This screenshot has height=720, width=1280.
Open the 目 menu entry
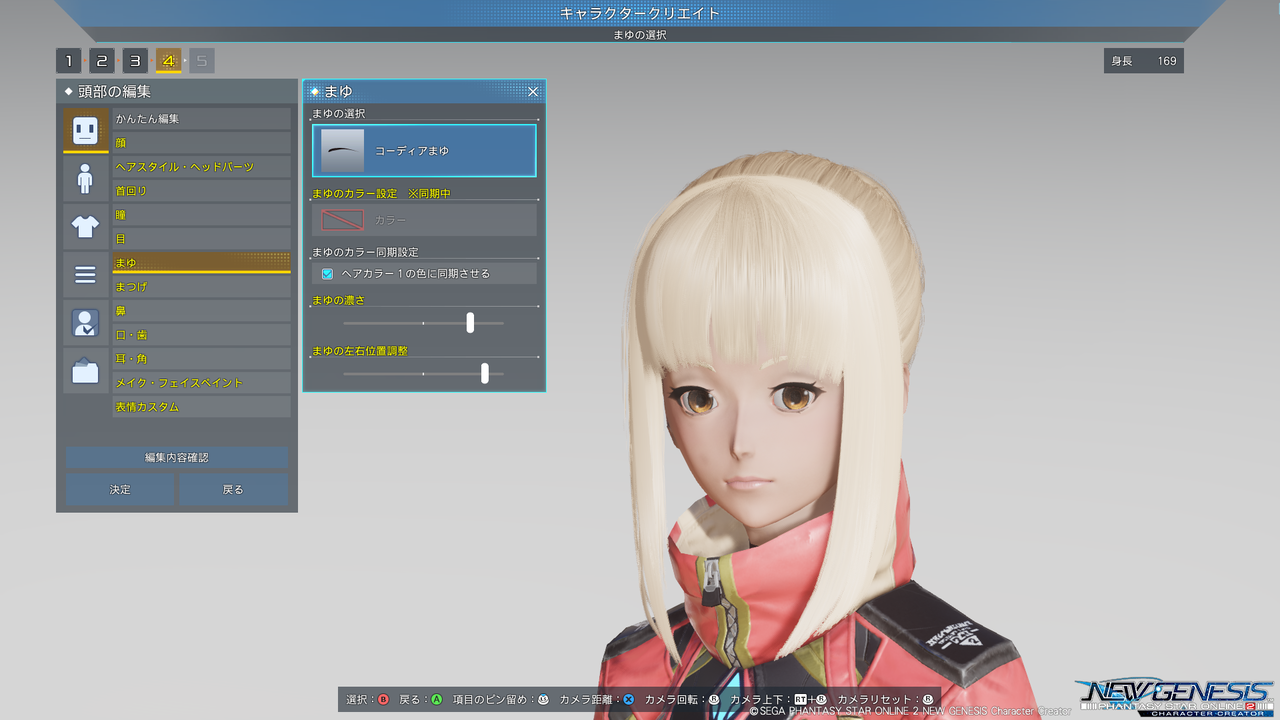coord(202,239)
